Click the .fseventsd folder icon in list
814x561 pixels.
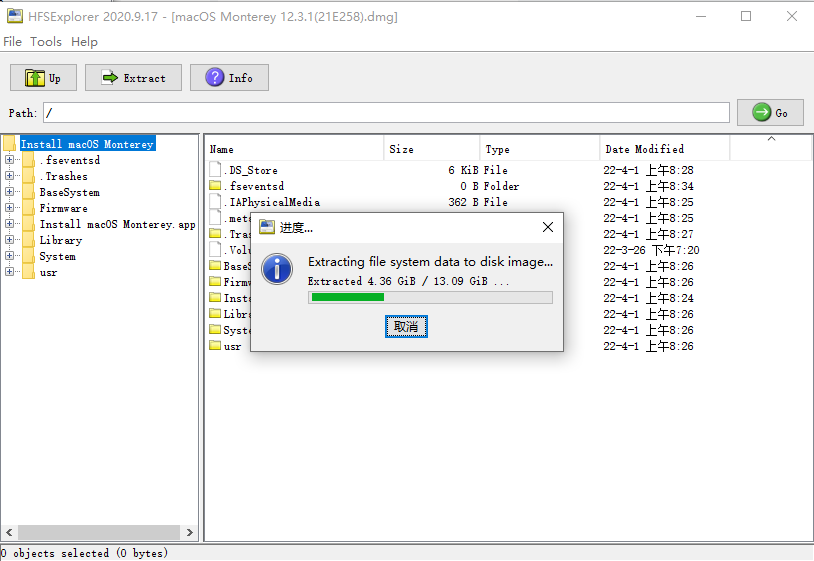tap(215, 185)
